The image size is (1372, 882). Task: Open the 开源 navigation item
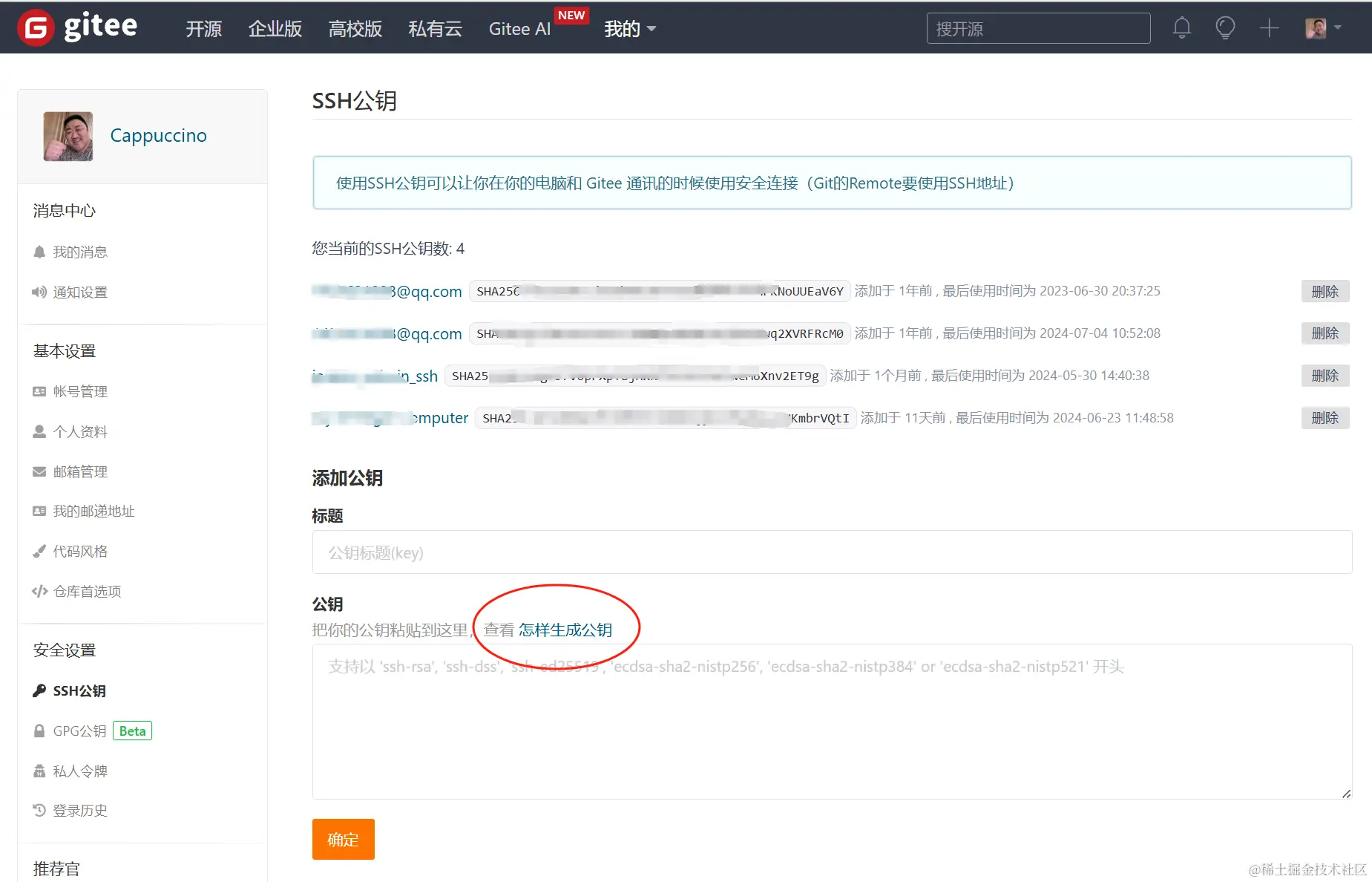click(x=204, y=29)
